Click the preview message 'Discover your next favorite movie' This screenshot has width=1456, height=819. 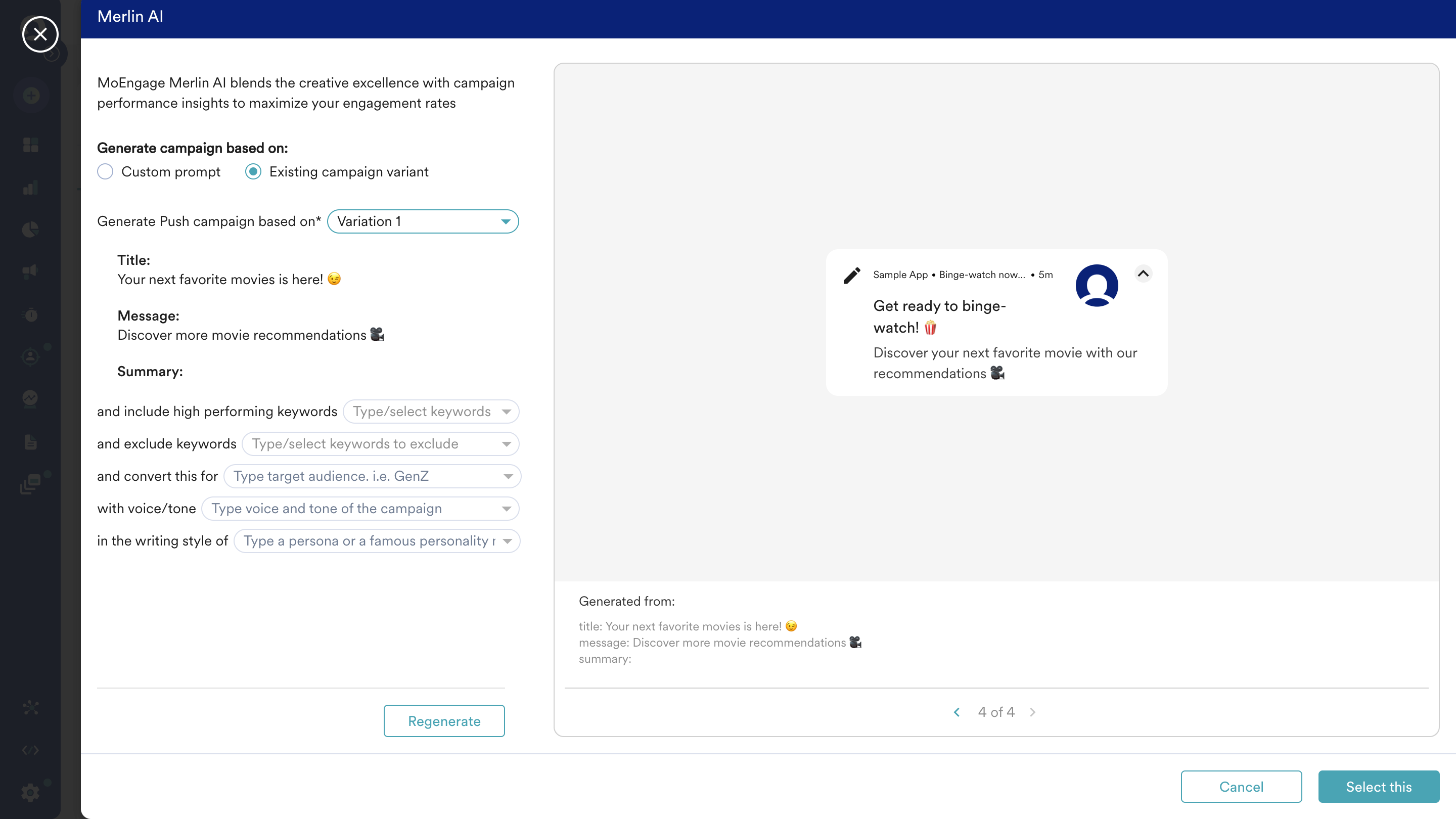[x=1005, y=363]
